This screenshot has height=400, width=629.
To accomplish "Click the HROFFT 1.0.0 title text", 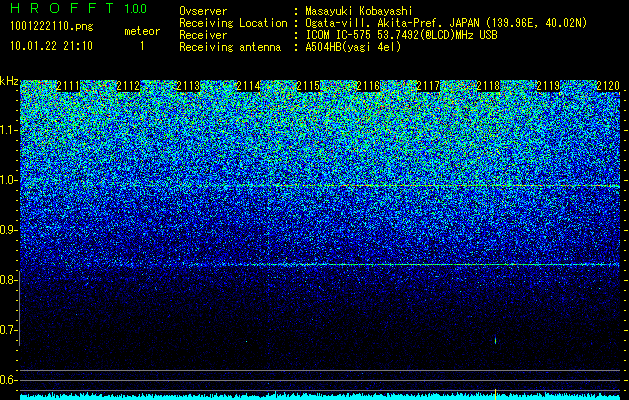I will pos(79,8).
